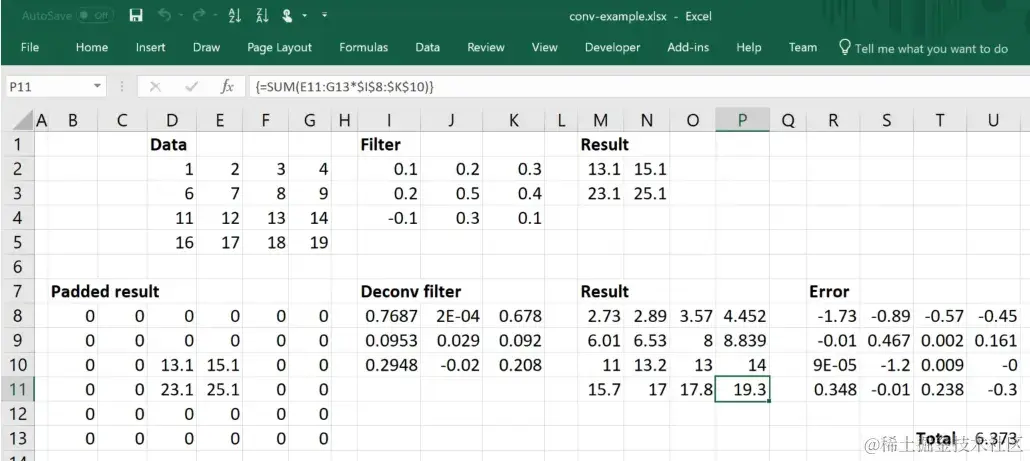Click the Insert Function fx icon
This screenshot has height=461, width=1030.
[227, 86]
